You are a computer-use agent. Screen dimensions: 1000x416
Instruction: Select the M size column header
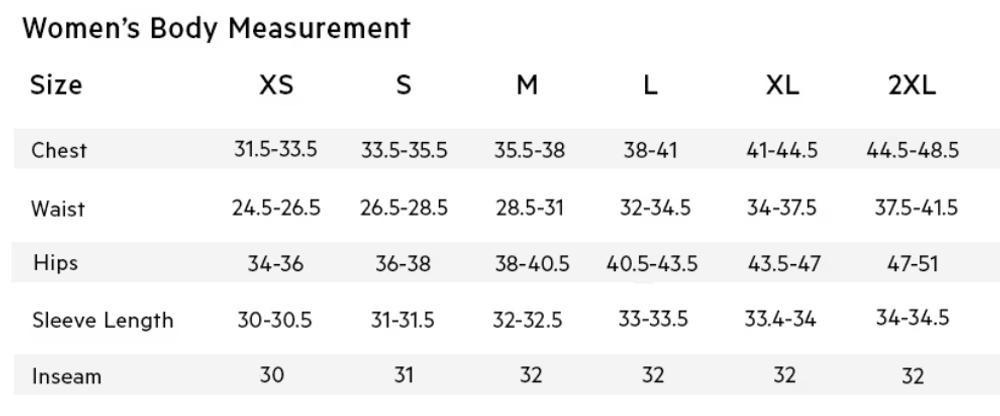527,85
